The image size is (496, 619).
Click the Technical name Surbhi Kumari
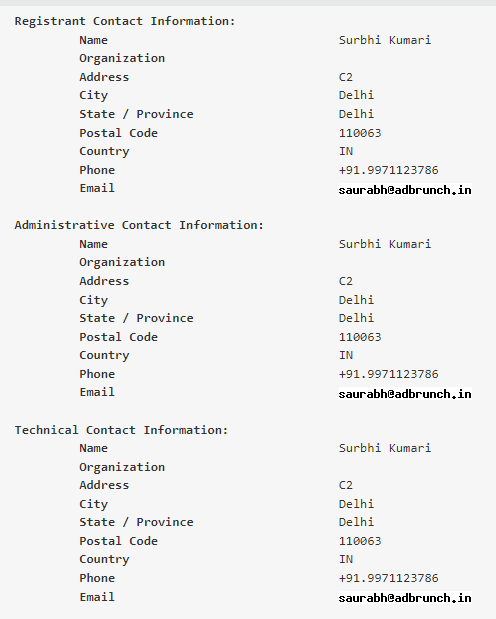[x=385, y=448]
